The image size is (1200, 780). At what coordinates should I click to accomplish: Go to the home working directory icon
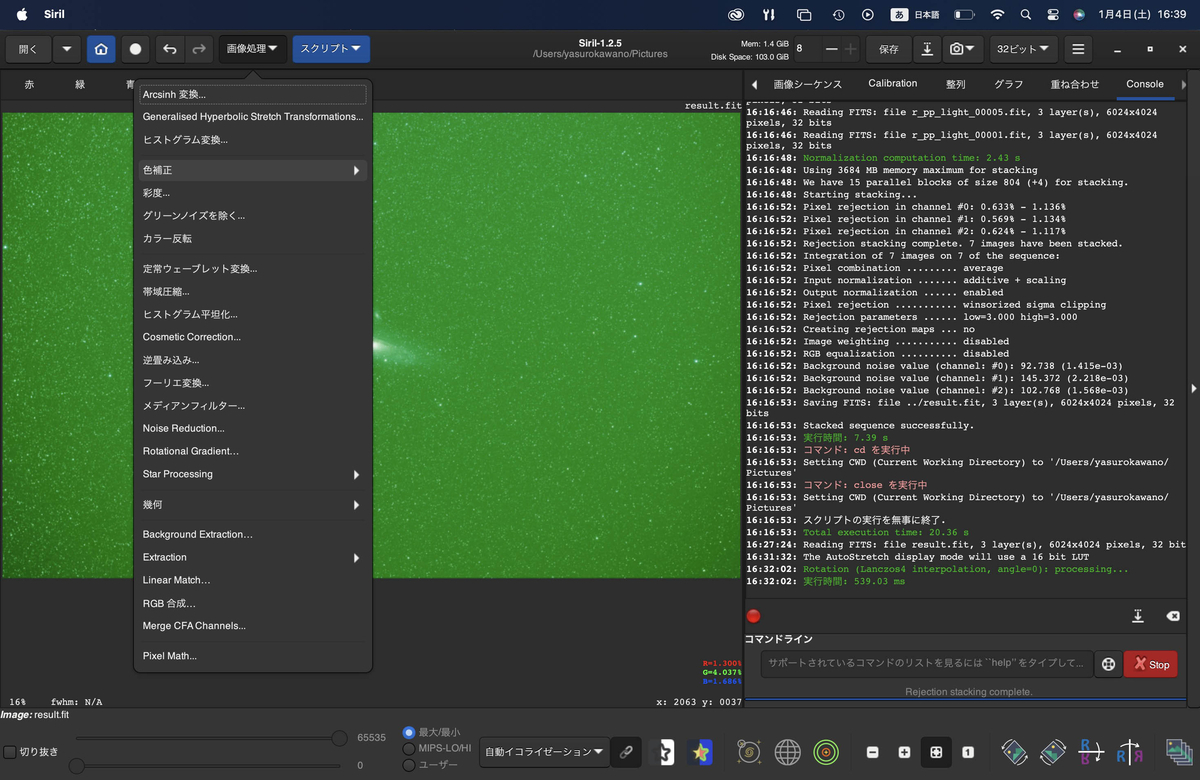(x=100, y=49)
